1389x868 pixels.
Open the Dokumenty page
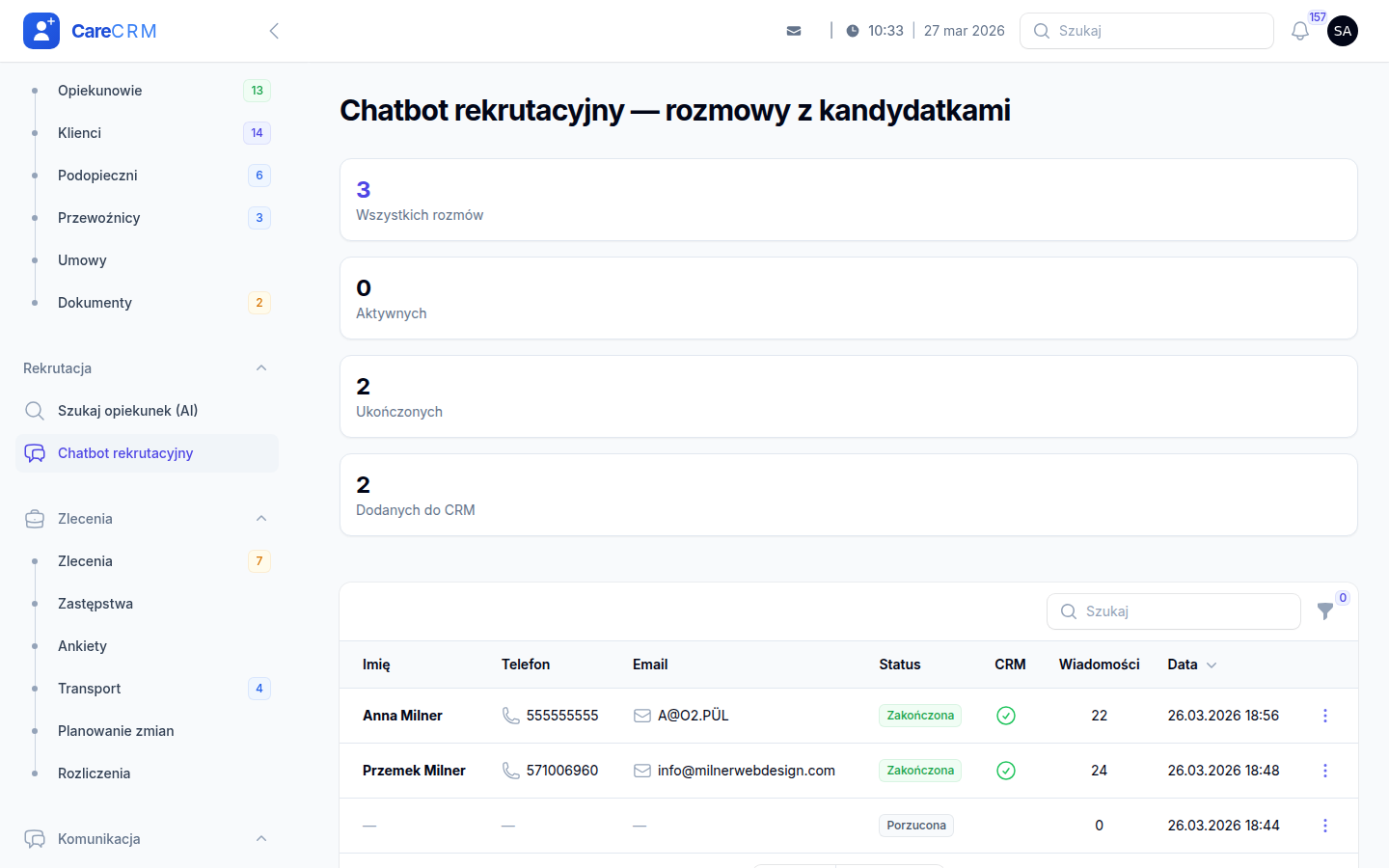[x=95, y=302]
